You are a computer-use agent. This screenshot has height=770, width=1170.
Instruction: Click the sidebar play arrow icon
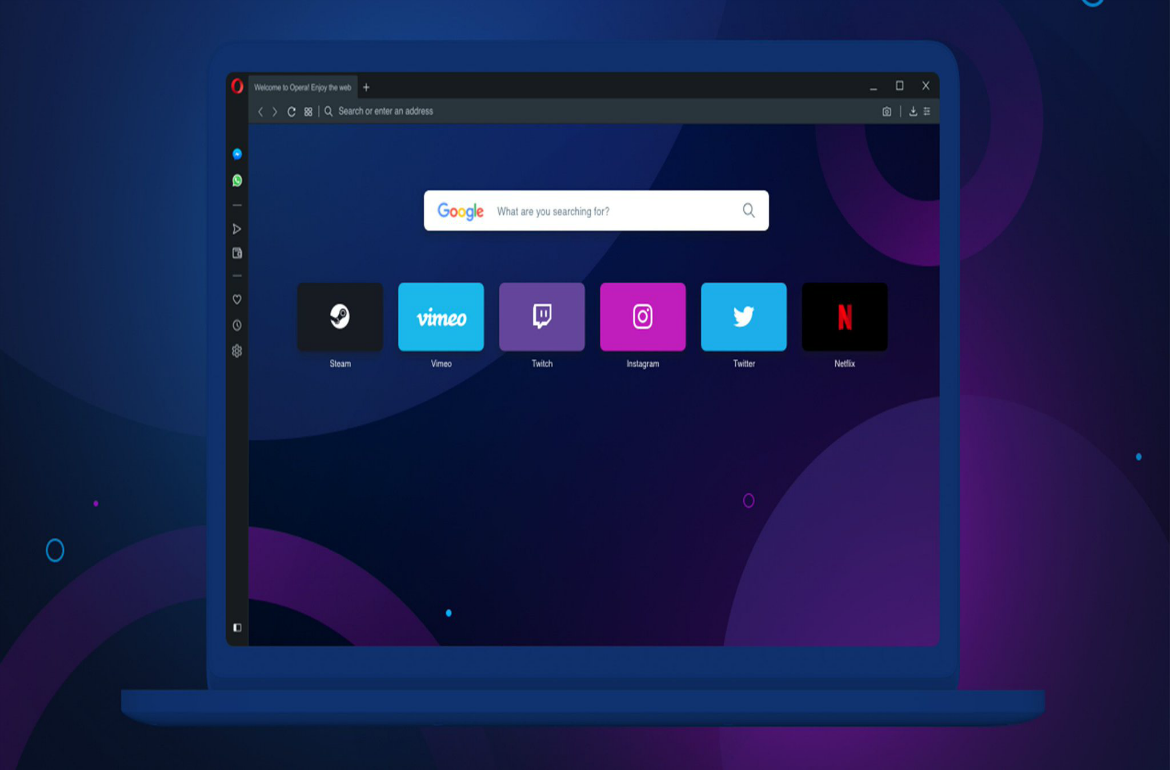(x=237, y=229)
